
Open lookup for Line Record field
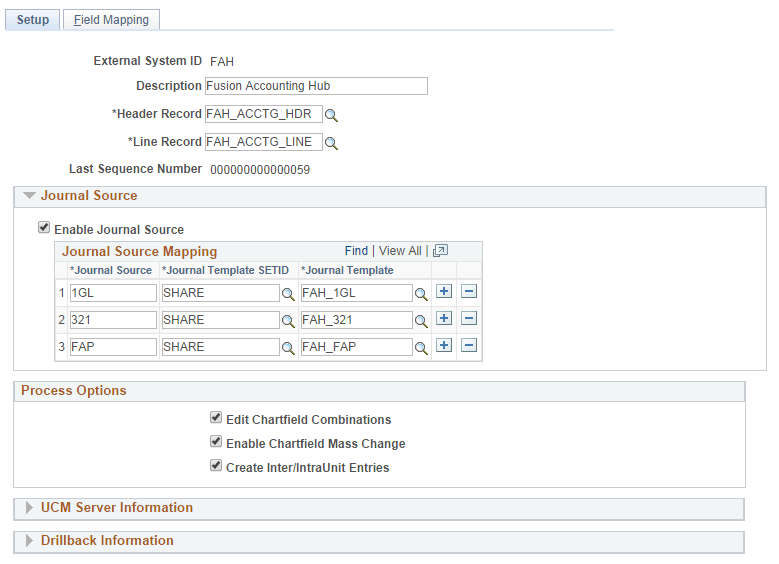[331, 143]
